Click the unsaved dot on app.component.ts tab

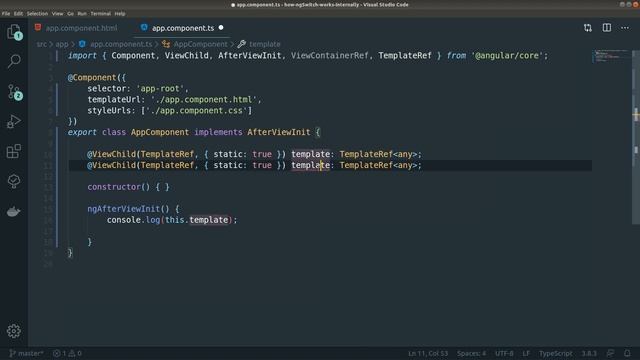(221, 28)
